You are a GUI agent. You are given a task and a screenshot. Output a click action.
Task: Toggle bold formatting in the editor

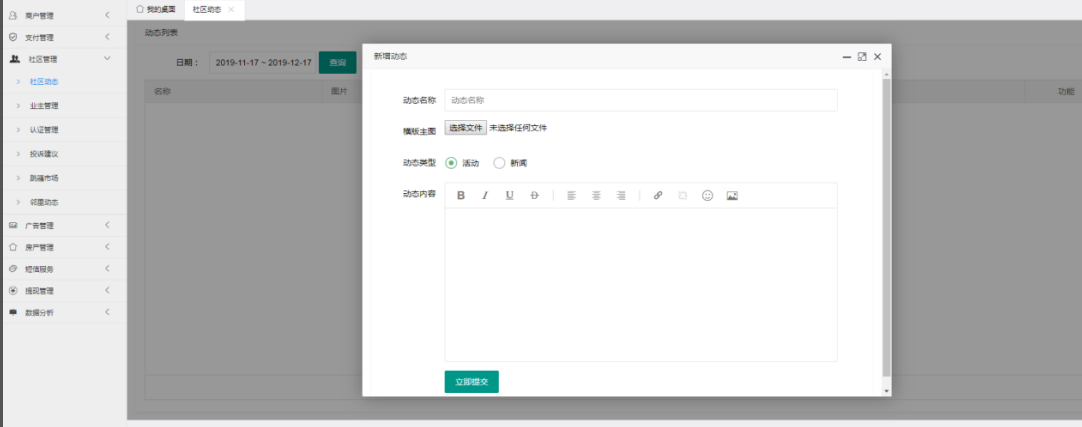point(461,196)
